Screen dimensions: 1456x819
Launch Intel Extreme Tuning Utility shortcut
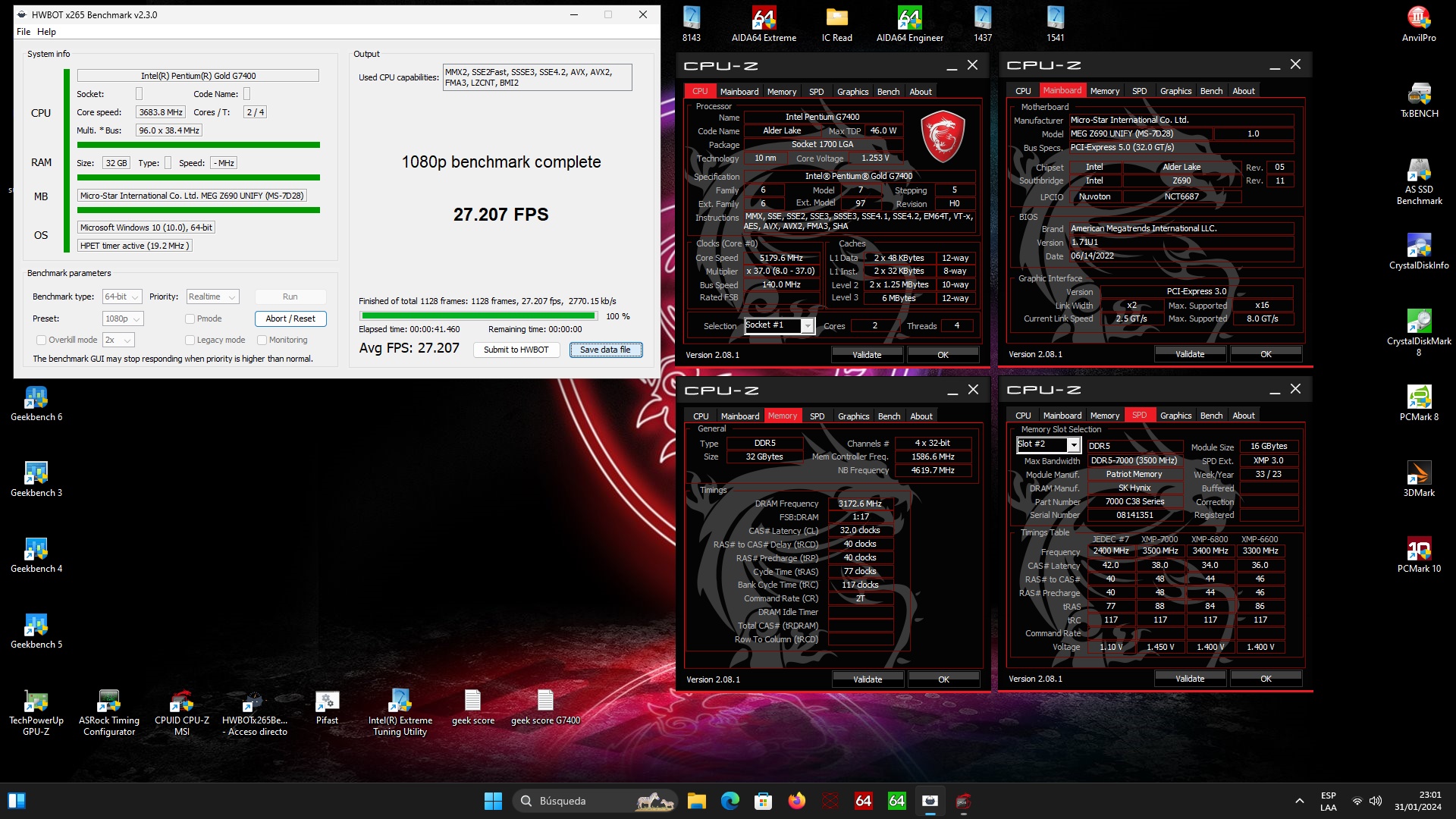(400, 713)
